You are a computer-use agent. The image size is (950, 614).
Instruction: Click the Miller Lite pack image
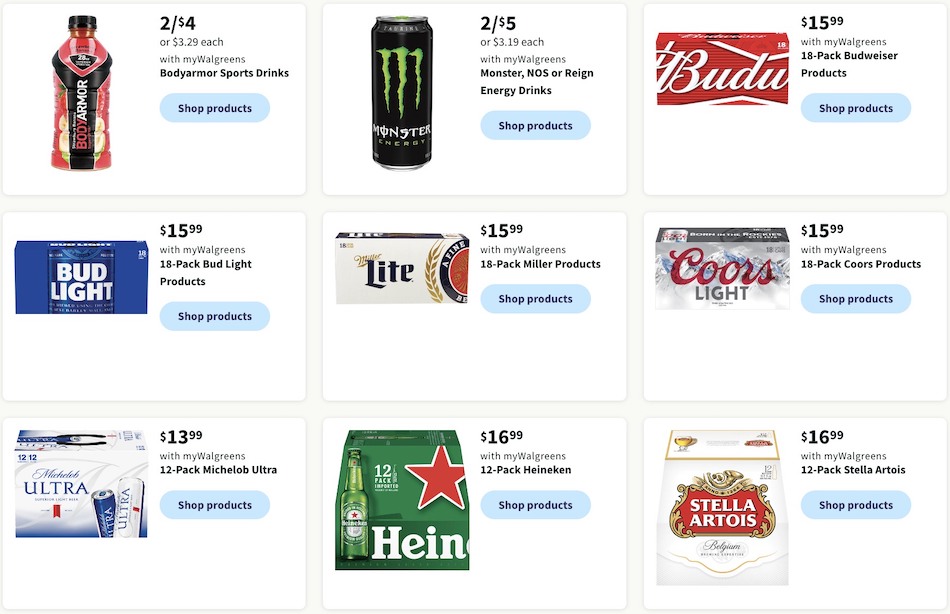click(402, 268)
